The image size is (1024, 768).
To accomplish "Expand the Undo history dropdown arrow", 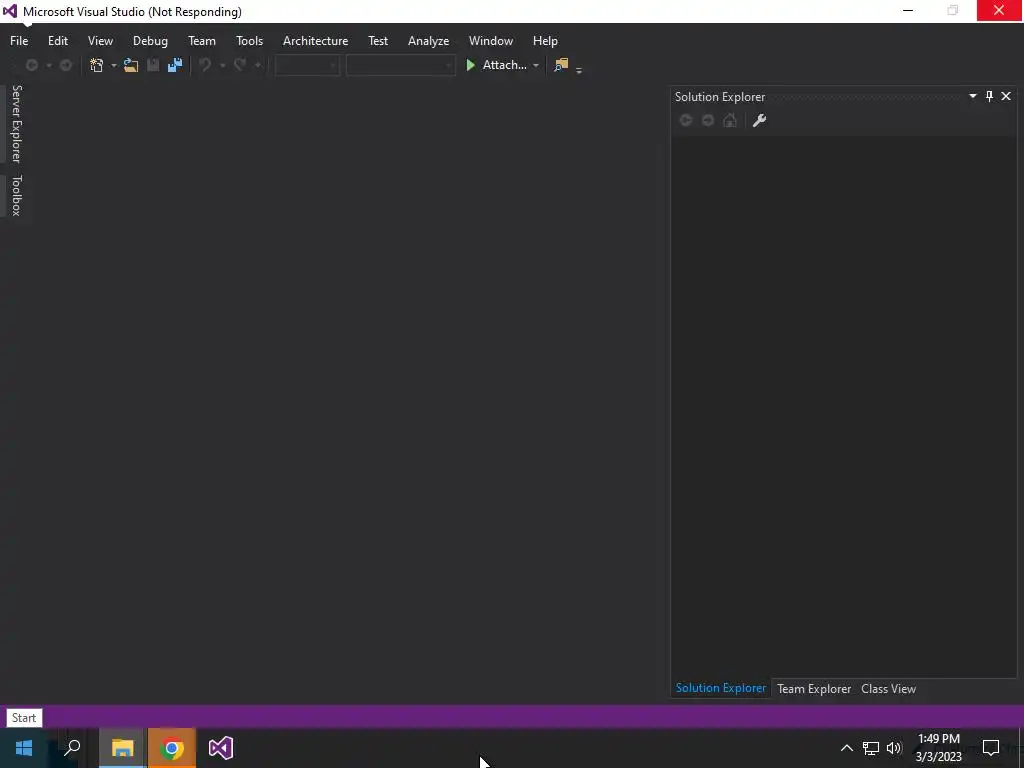I will [x=222, y=65].
